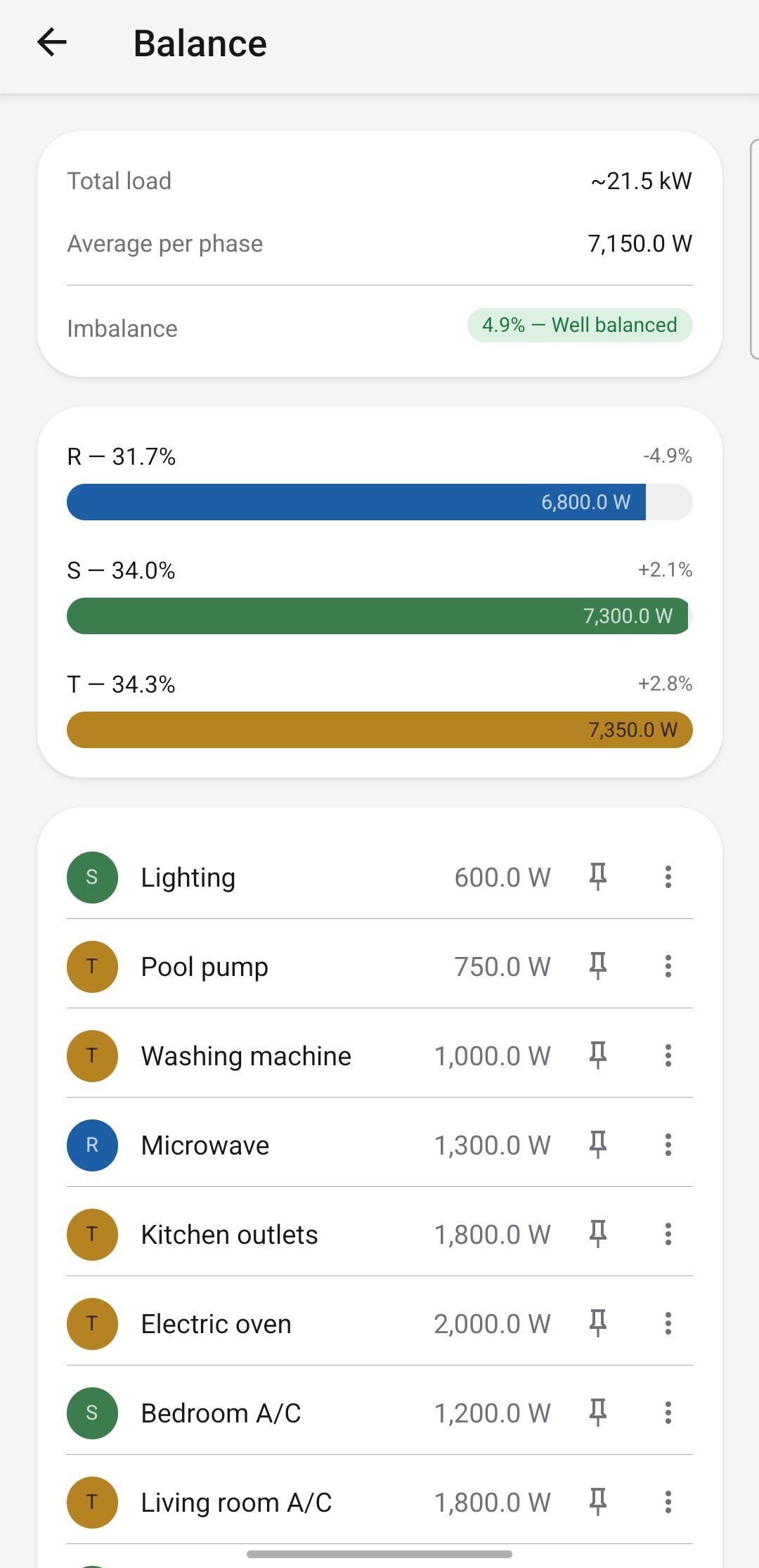Viewport: 759px width, 1568px height.
Task: Open more options for Pool pump
Action: 668,966
